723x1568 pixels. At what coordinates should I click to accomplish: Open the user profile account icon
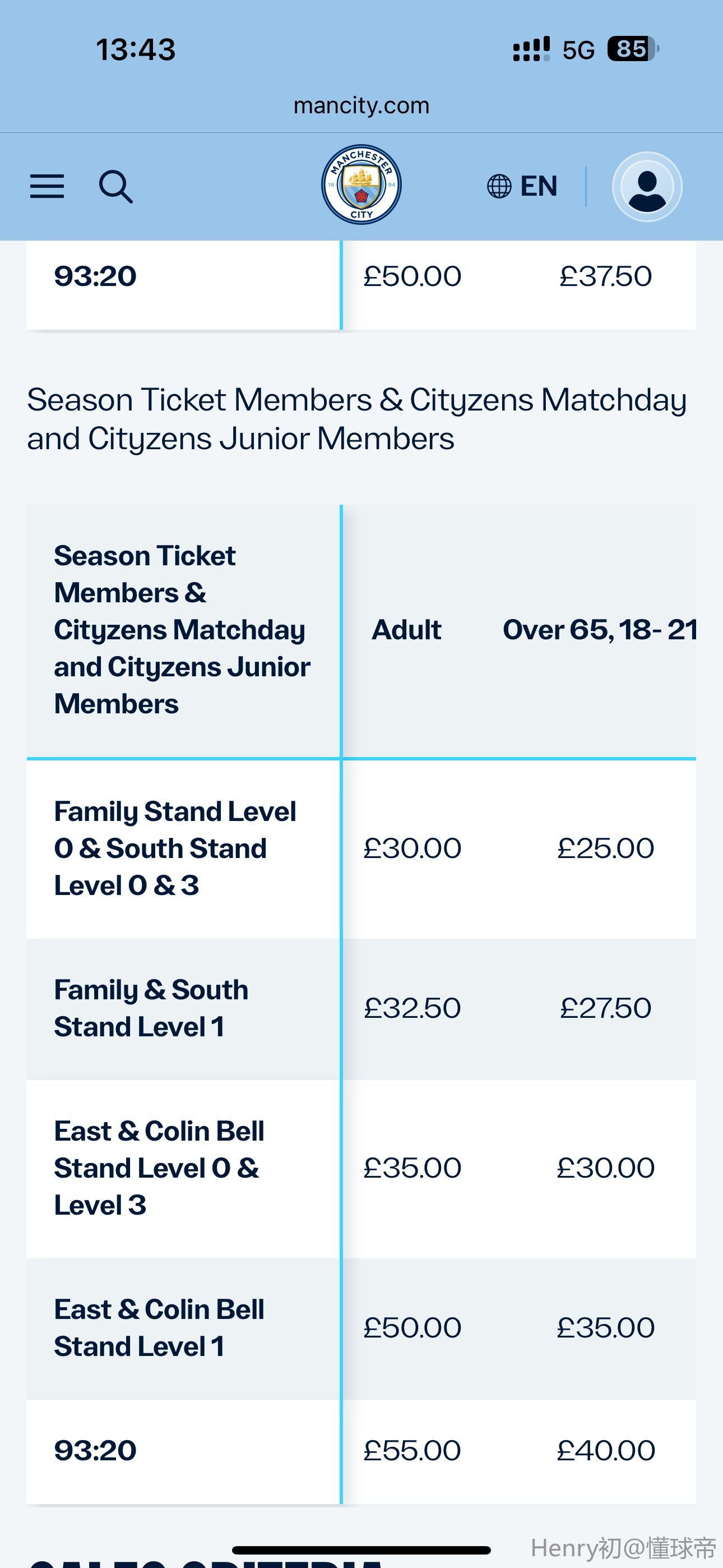point(647,186)
